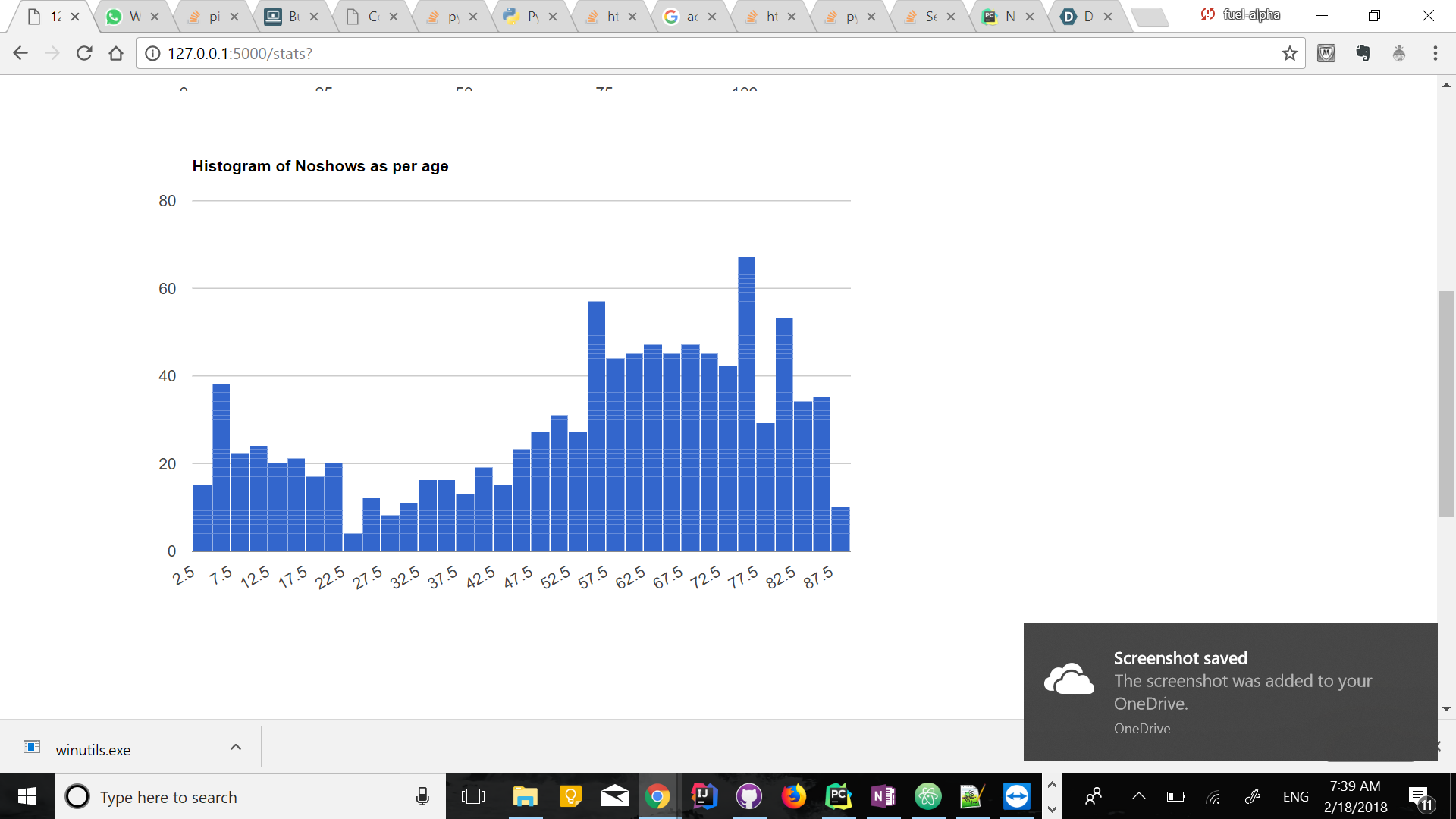
Task: Open Chrome three-dot menu
Action: (x=1435, y=53)
